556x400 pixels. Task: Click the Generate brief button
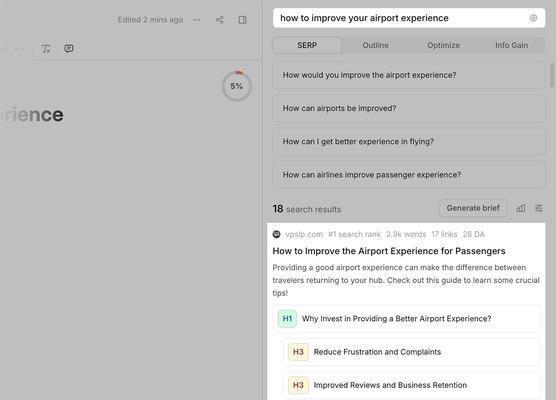[473, 208]
